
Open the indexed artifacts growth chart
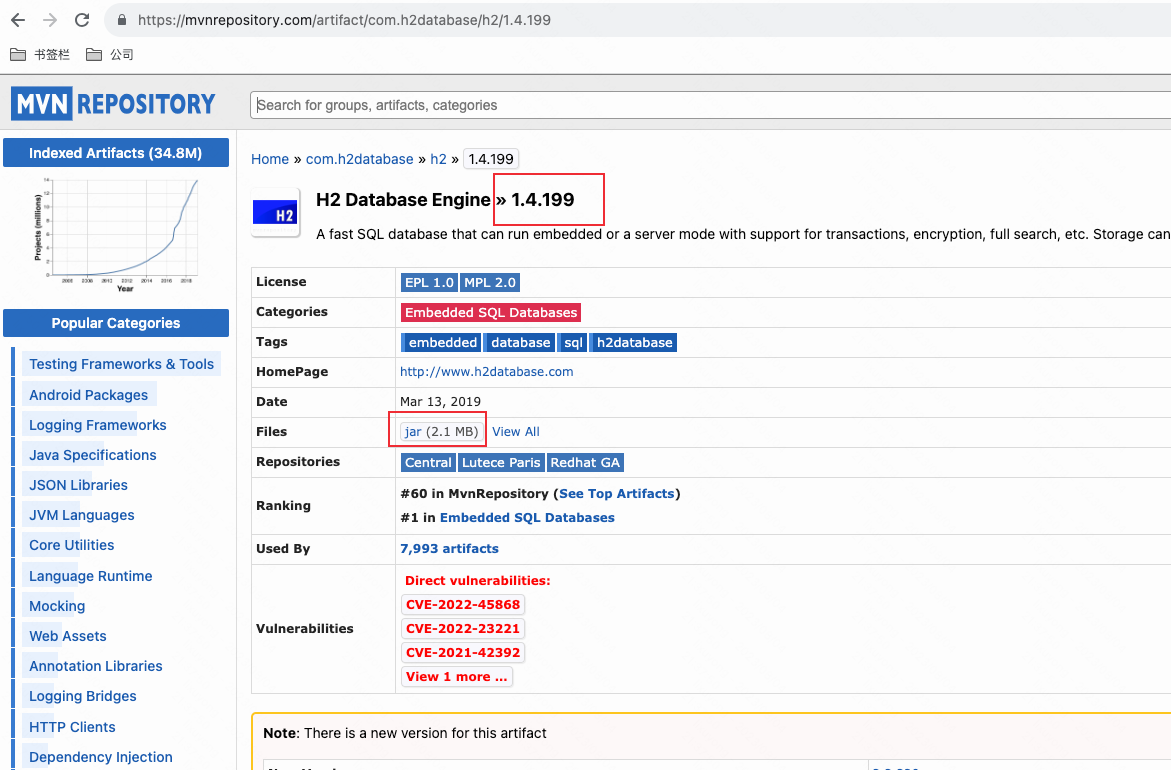click(x=116, y=236)
